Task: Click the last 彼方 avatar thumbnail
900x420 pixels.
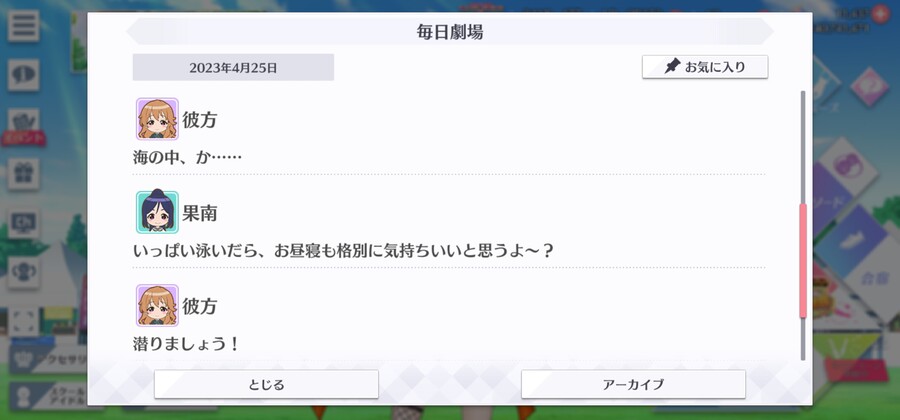Action: pos(157,305)
